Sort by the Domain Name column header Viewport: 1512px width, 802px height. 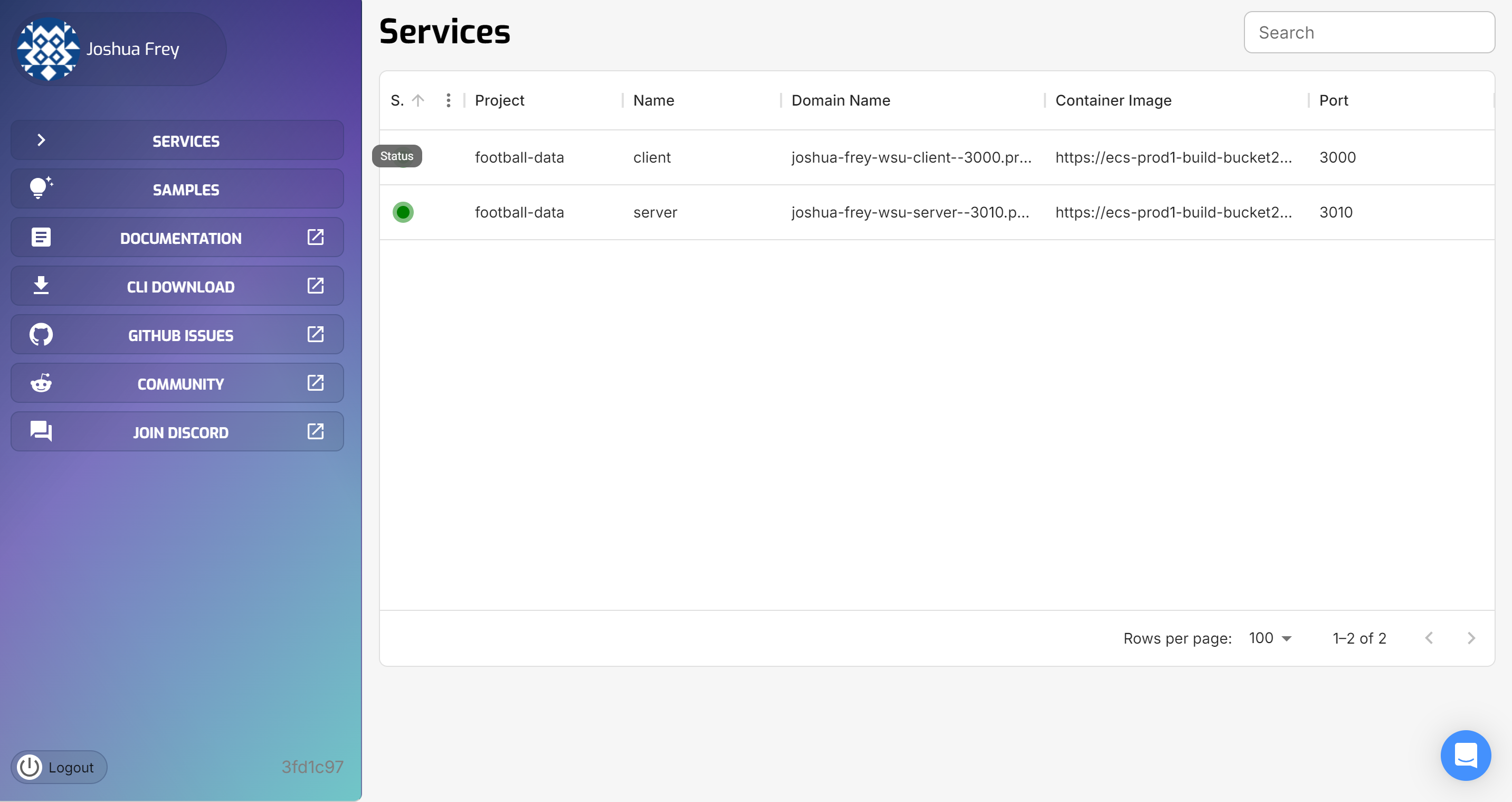tap(841, 100)
